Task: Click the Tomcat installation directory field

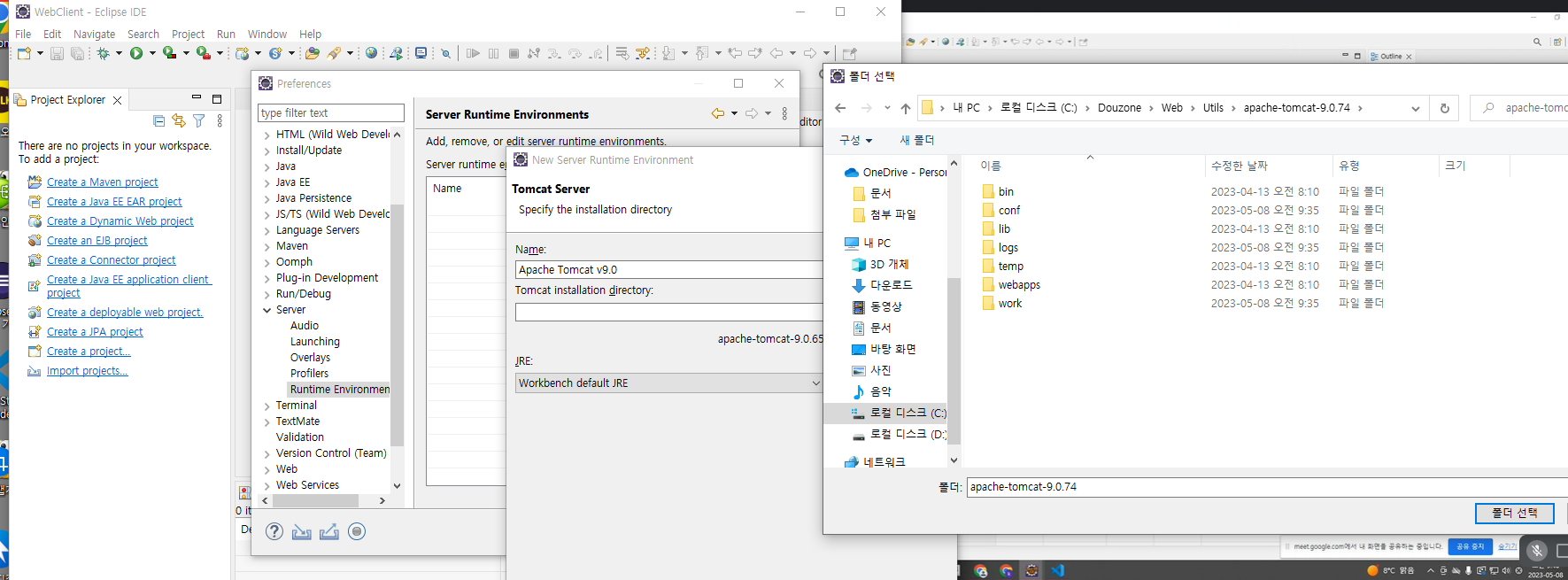Action: pyautogui.click(x=669, y=312)
